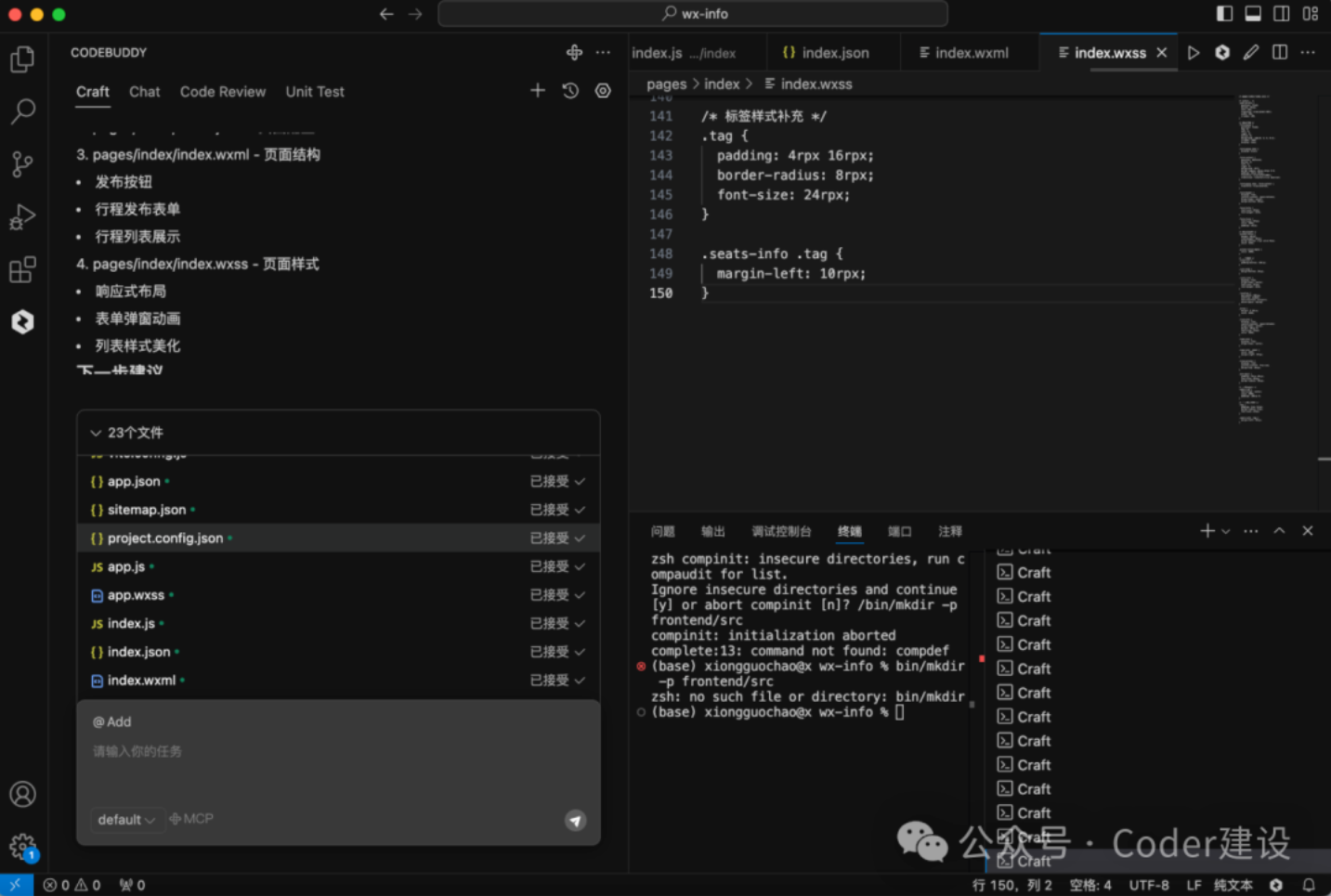
Task: Open the CodeBuddy panel icon
Action: [22, 321]
